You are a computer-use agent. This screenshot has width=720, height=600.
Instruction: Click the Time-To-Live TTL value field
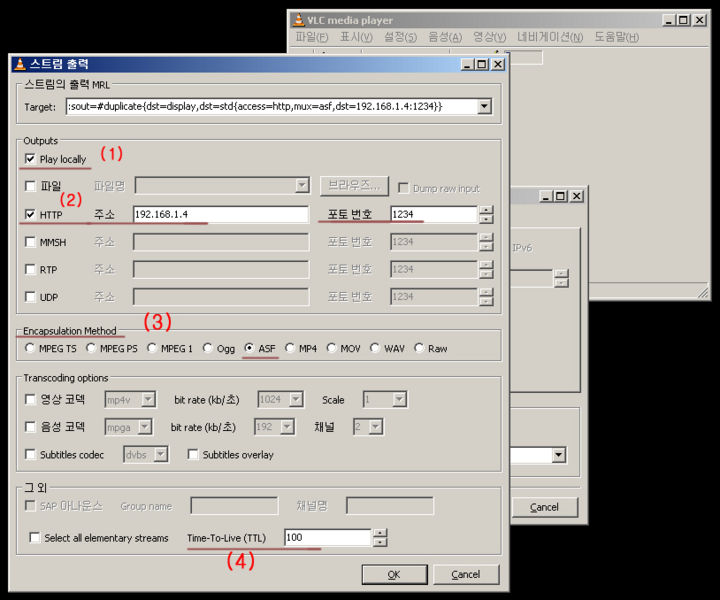point(327,538)
